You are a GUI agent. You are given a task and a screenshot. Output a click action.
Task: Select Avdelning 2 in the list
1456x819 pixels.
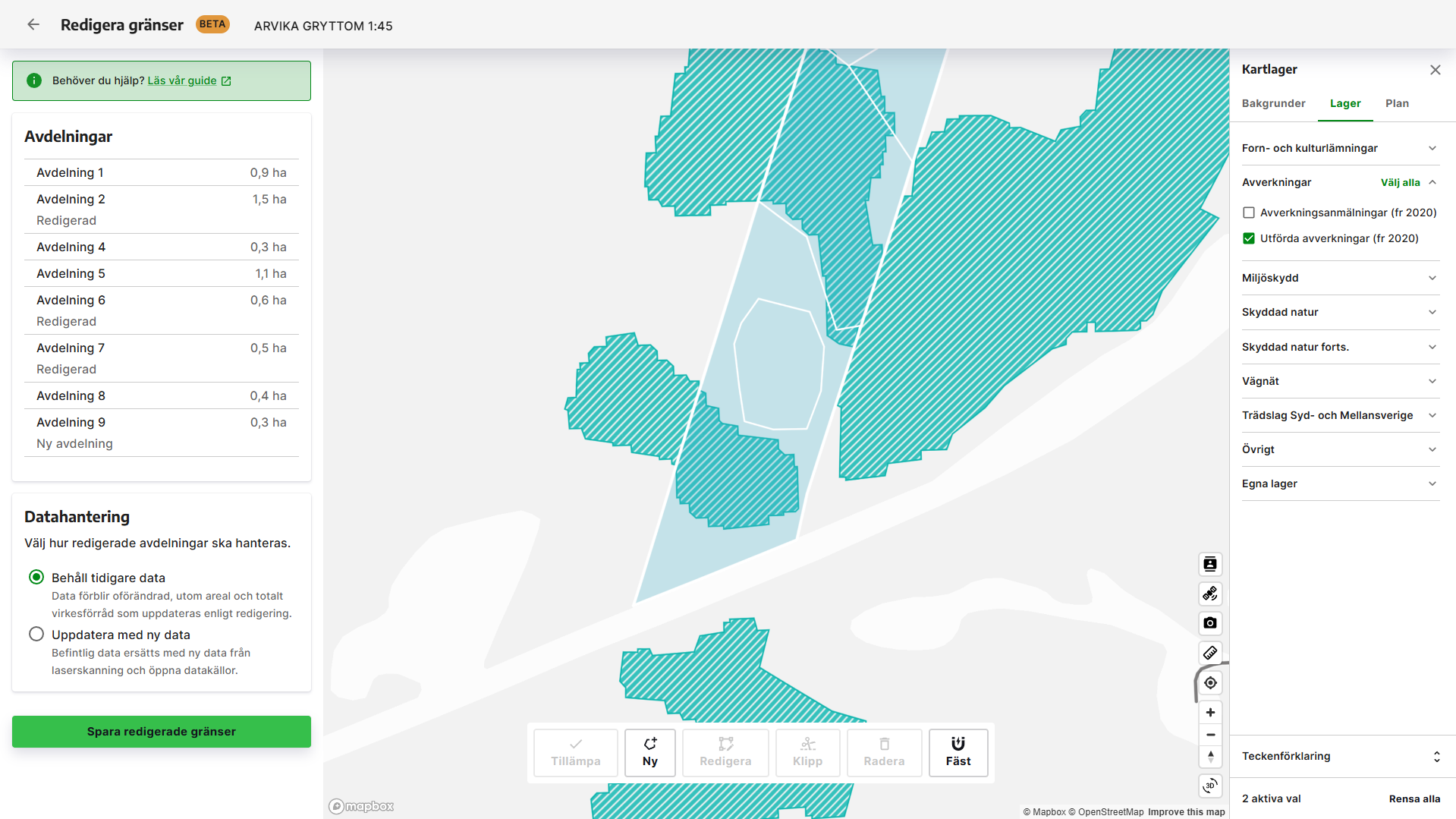[x=162, y=209]
